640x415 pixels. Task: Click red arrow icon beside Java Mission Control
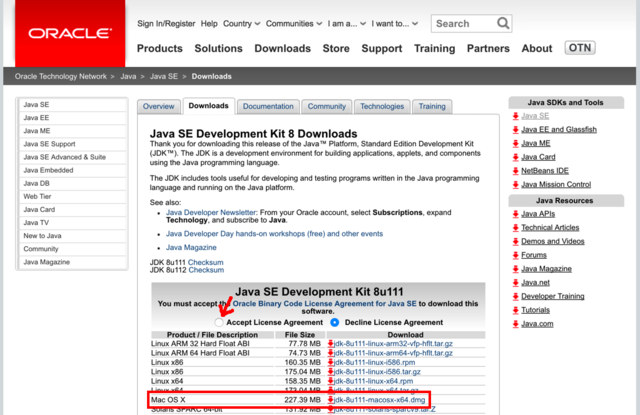[516, 185]
